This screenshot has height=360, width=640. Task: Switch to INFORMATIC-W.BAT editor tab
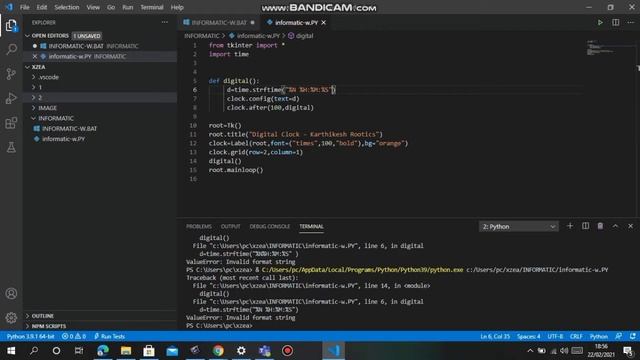point(219,22)
